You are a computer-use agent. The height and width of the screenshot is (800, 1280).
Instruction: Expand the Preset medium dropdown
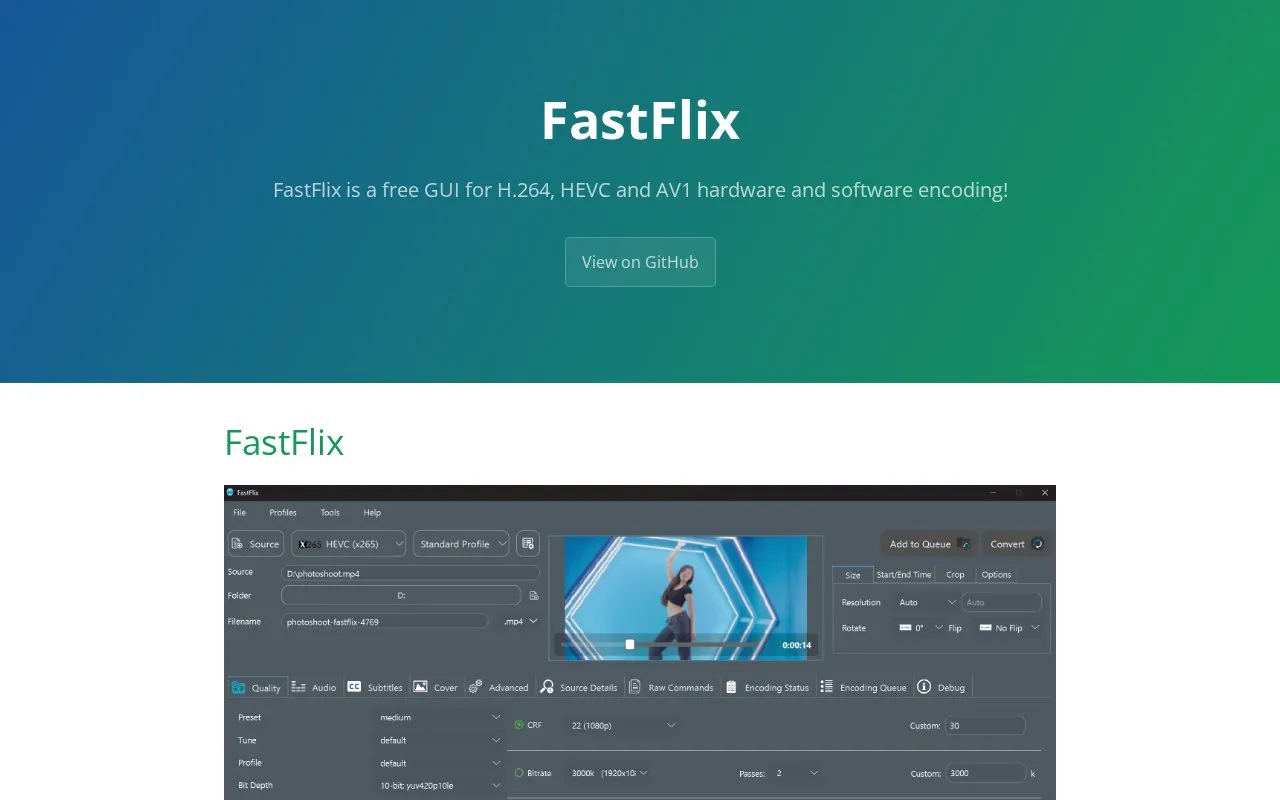point(440,717)
